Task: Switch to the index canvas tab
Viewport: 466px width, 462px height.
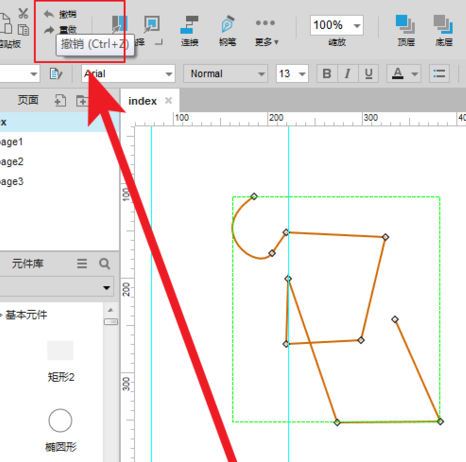Action: [142, 101]
